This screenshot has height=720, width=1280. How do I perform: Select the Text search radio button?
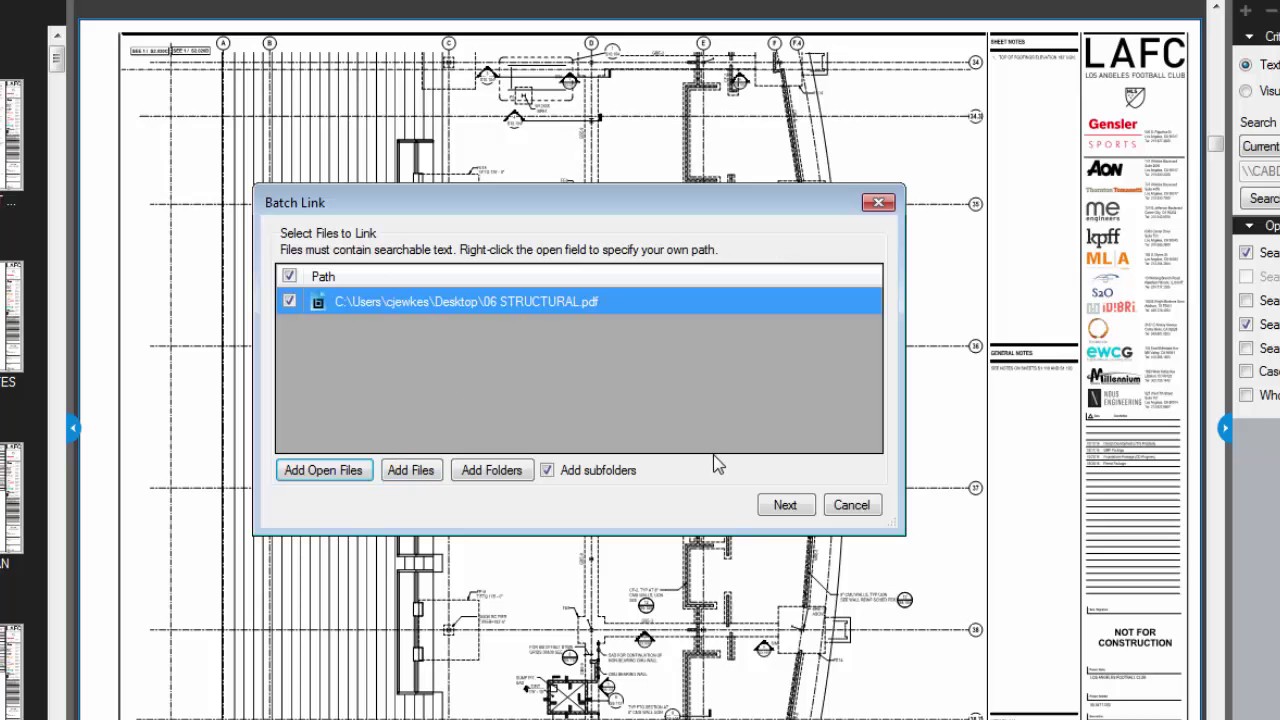[1245, 65]
